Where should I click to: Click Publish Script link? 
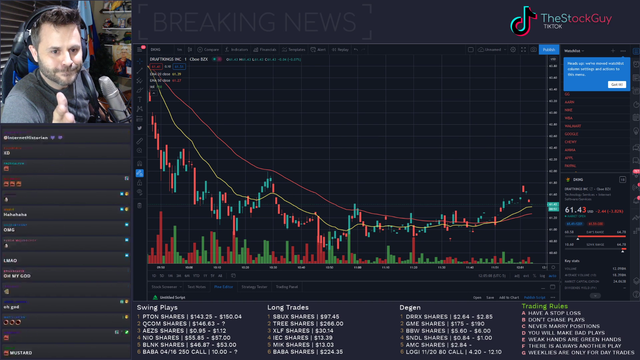point(534,298)
